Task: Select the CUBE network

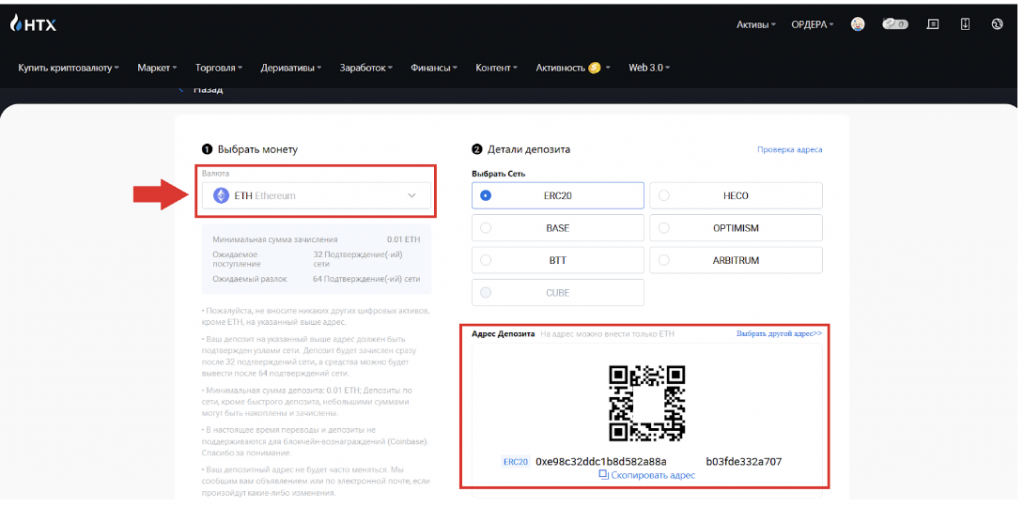Action: coord(558,293)
